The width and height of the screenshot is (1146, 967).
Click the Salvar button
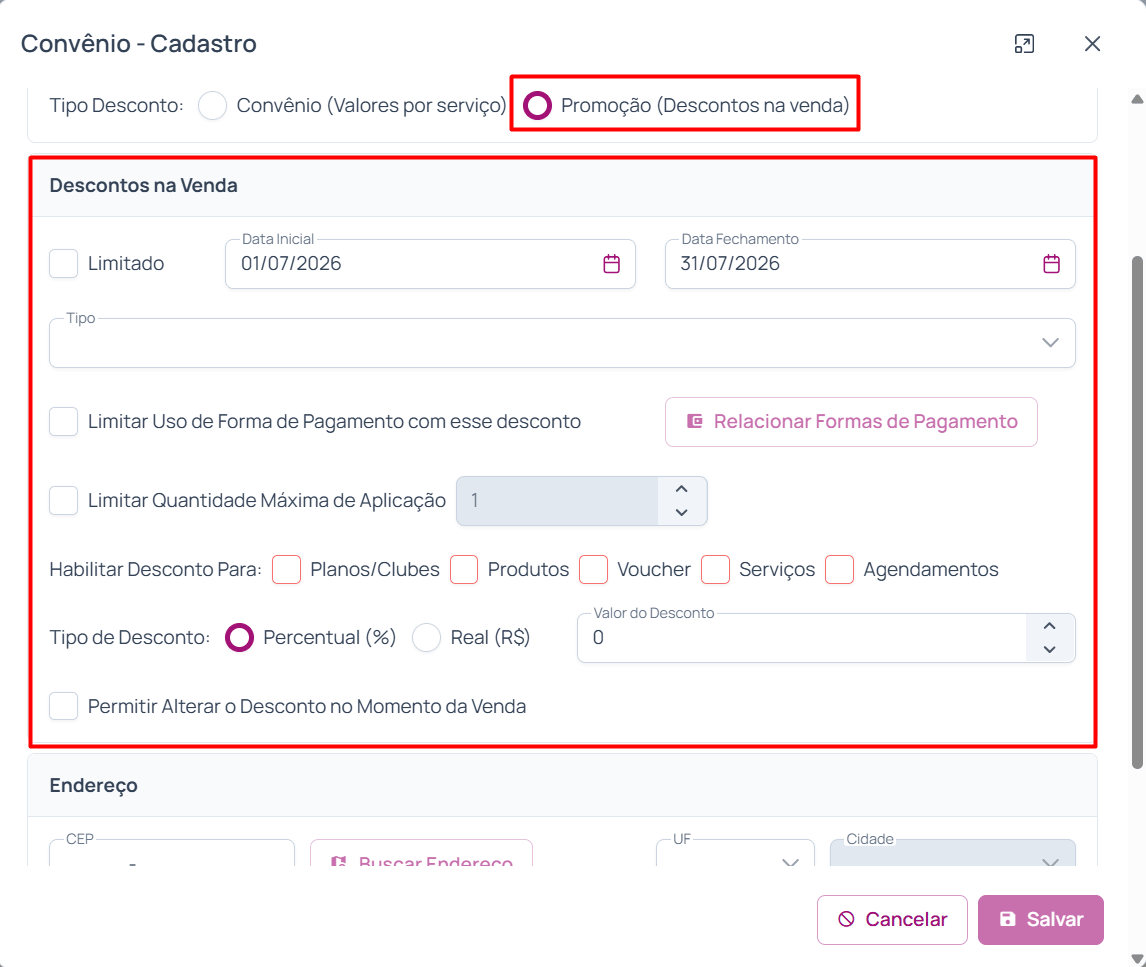coord(1040,919)
